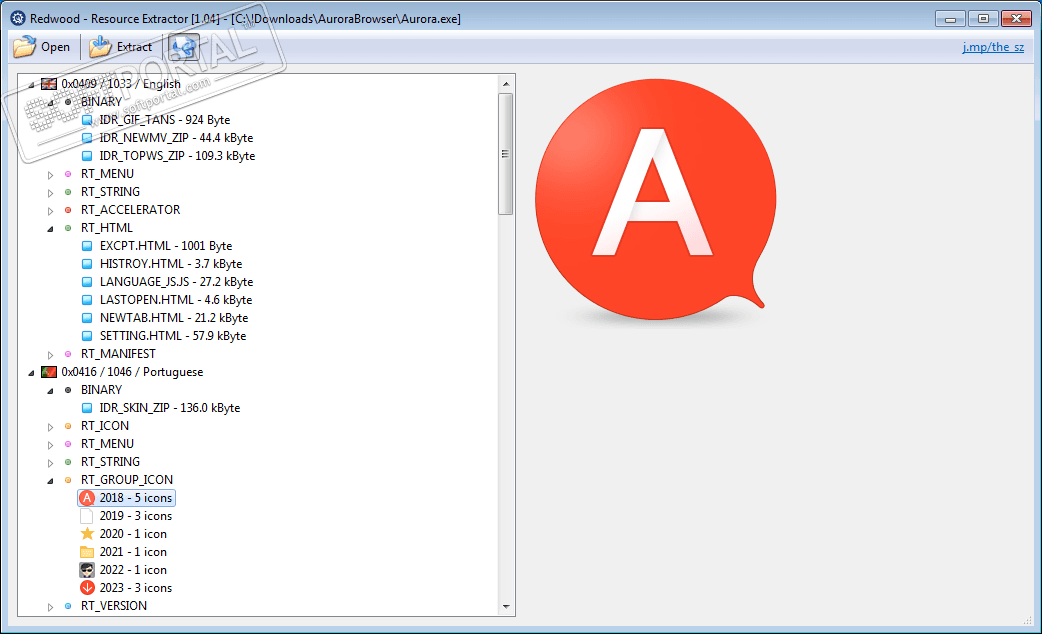
Task: Expand the English RT_MENU node
Action: click(x=51, y=175)
